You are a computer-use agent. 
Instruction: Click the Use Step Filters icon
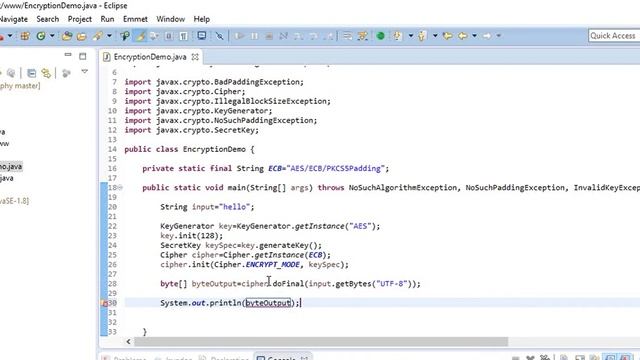tap(362, 36)
